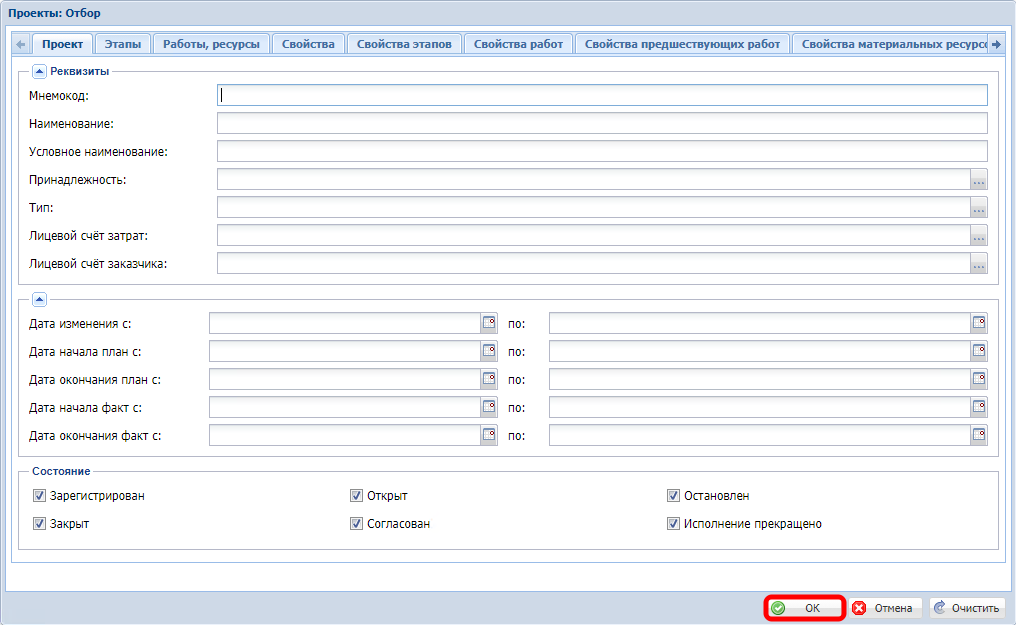
Task: Open lookup for Лицевой счёт затрат
Action: pos(978,236)
